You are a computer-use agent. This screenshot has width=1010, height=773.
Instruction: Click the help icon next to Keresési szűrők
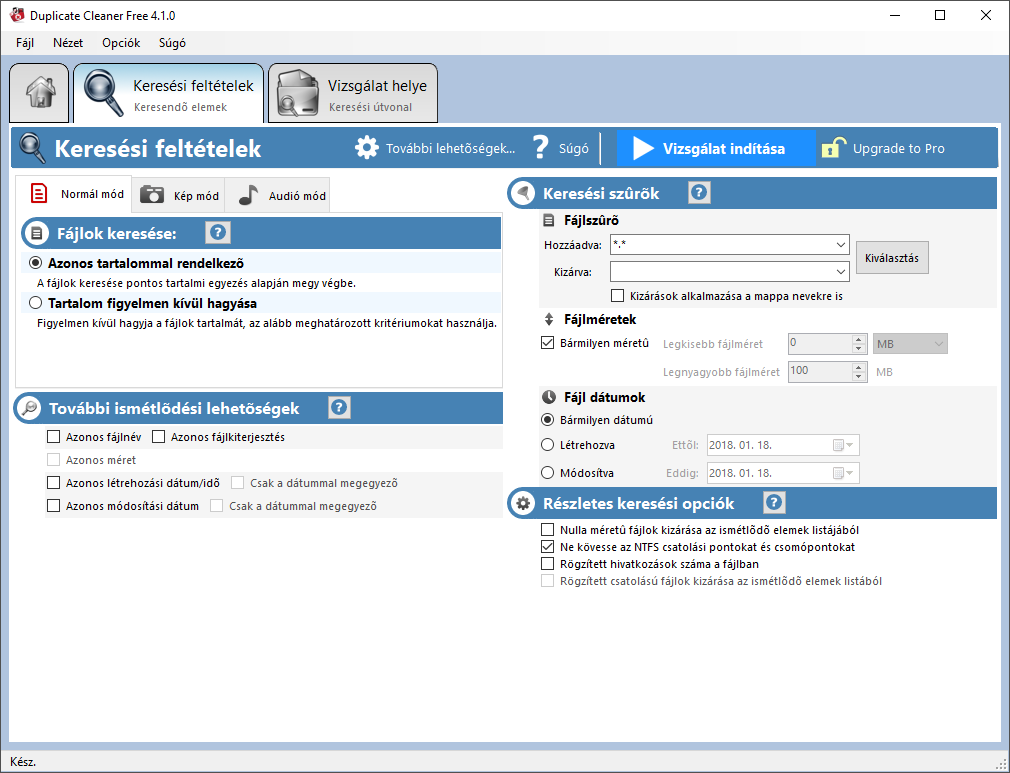(x=698, y=192)
